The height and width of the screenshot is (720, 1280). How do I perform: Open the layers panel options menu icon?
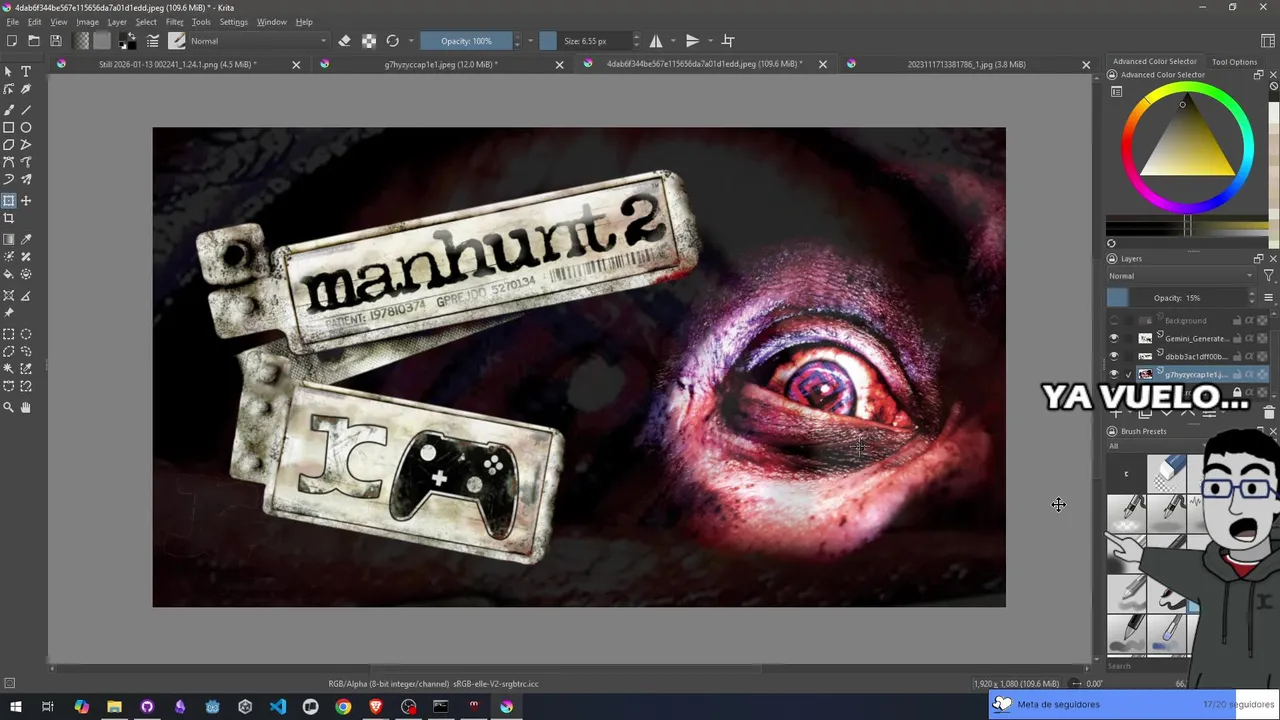(x=1269, y=298)
